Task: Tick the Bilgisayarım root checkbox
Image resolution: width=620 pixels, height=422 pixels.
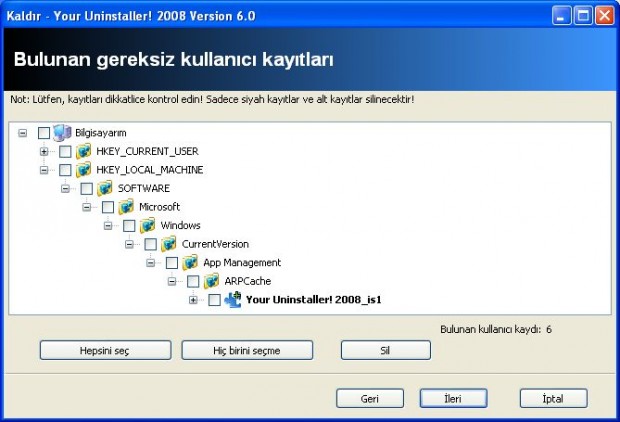Action: [43, 133]
